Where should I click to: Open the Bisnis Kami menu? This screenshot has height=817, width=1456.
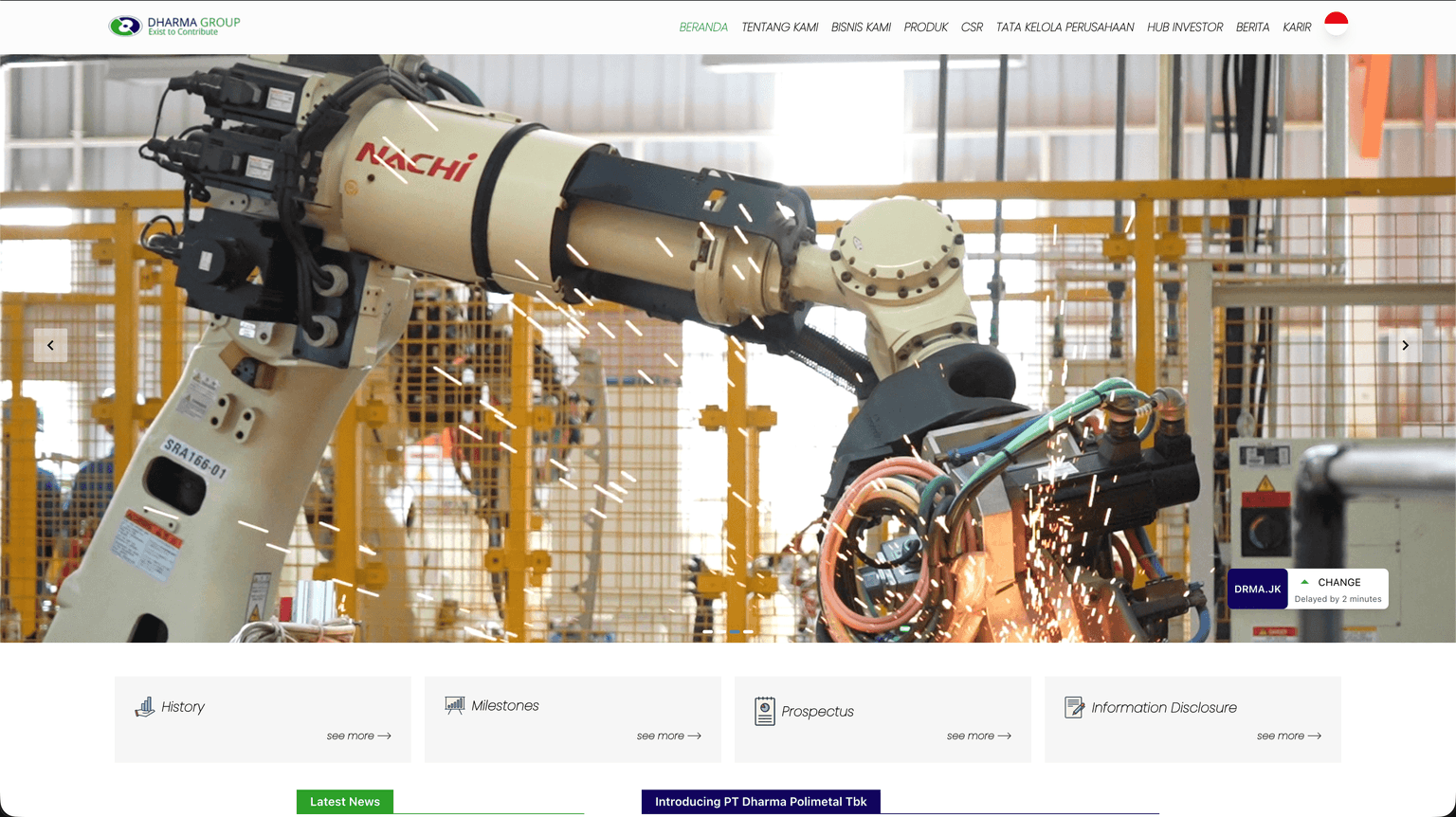coord(861,27)
